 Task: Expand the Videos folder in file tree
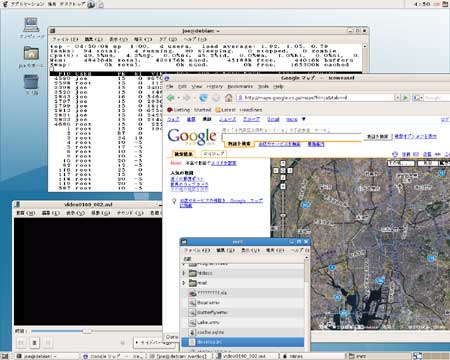[184, 273]
